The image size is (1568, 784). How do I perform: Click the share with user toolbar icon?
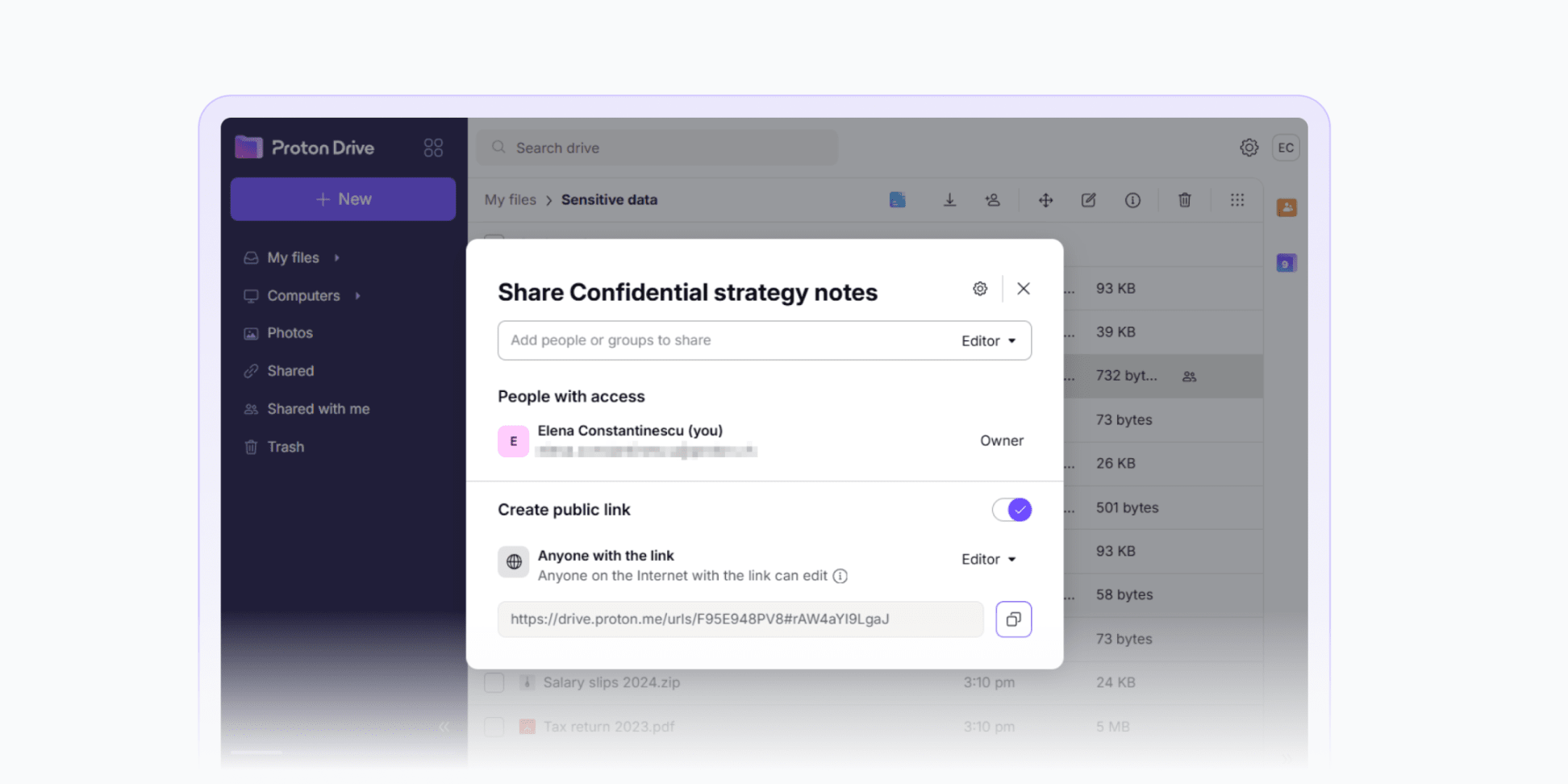point(992,200)
